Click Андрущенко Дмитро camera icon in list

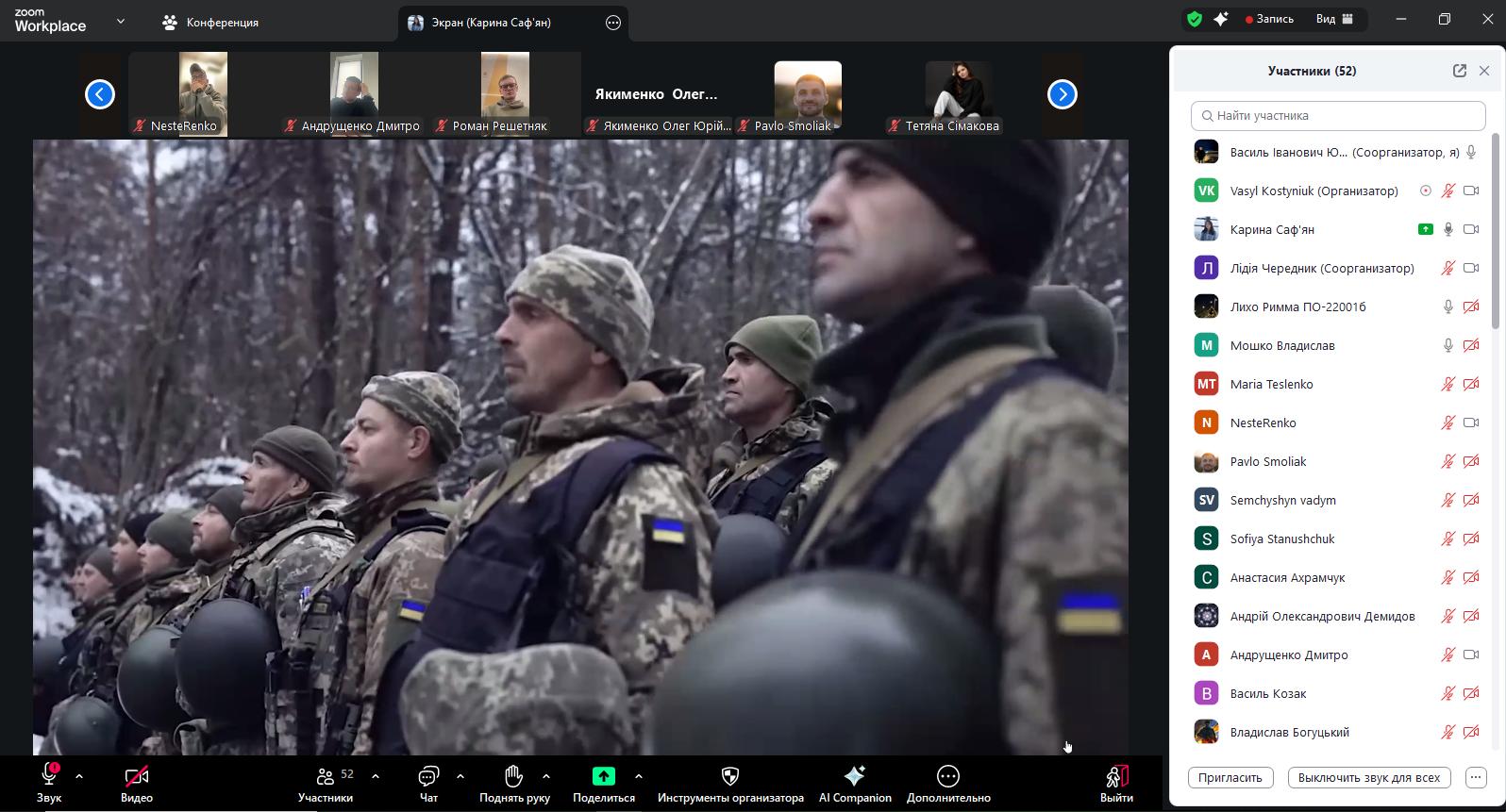[x=1471, y=655]
